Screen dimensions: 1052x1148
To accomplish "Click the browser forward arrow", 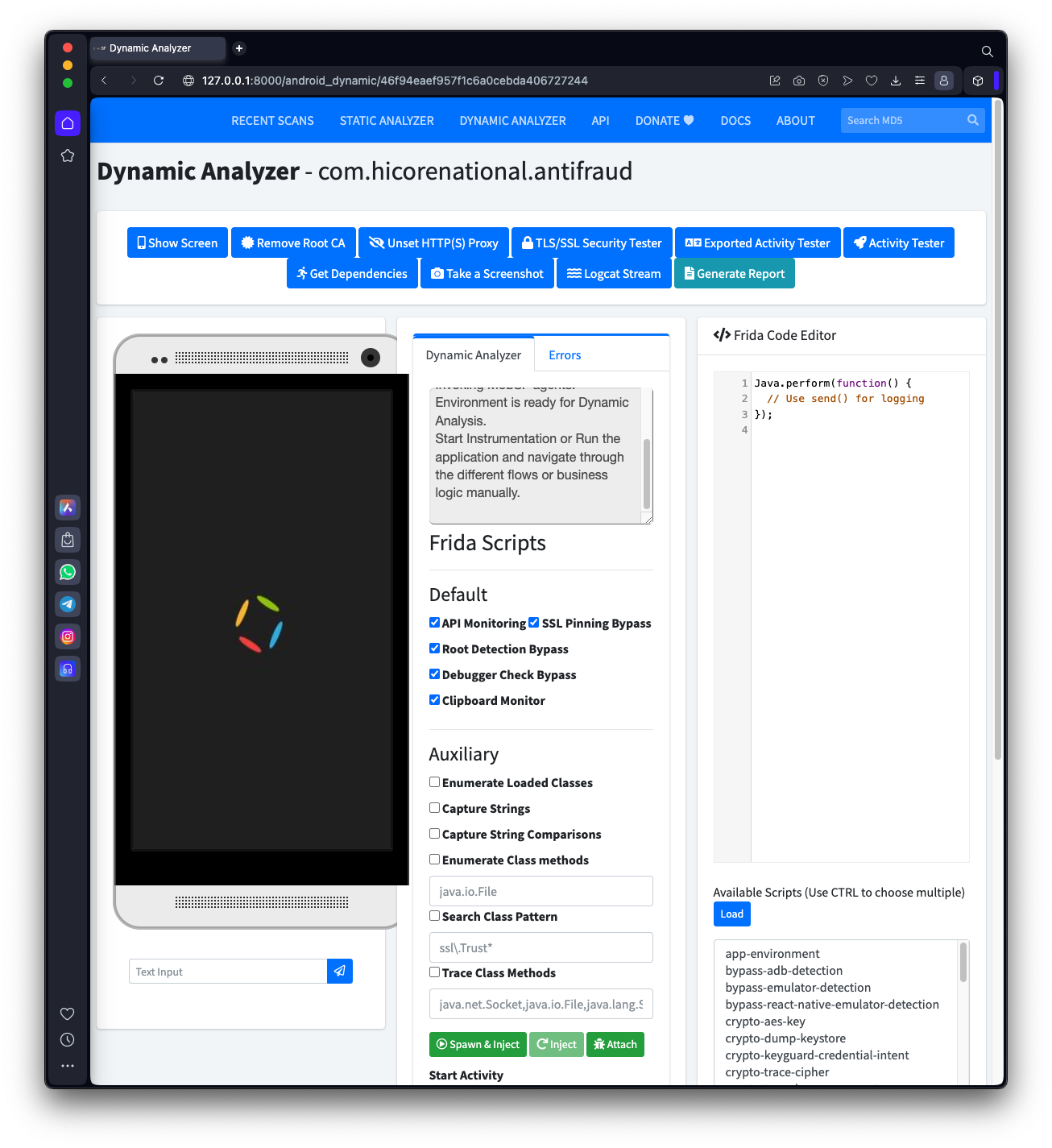I will (x=133, y=81).
